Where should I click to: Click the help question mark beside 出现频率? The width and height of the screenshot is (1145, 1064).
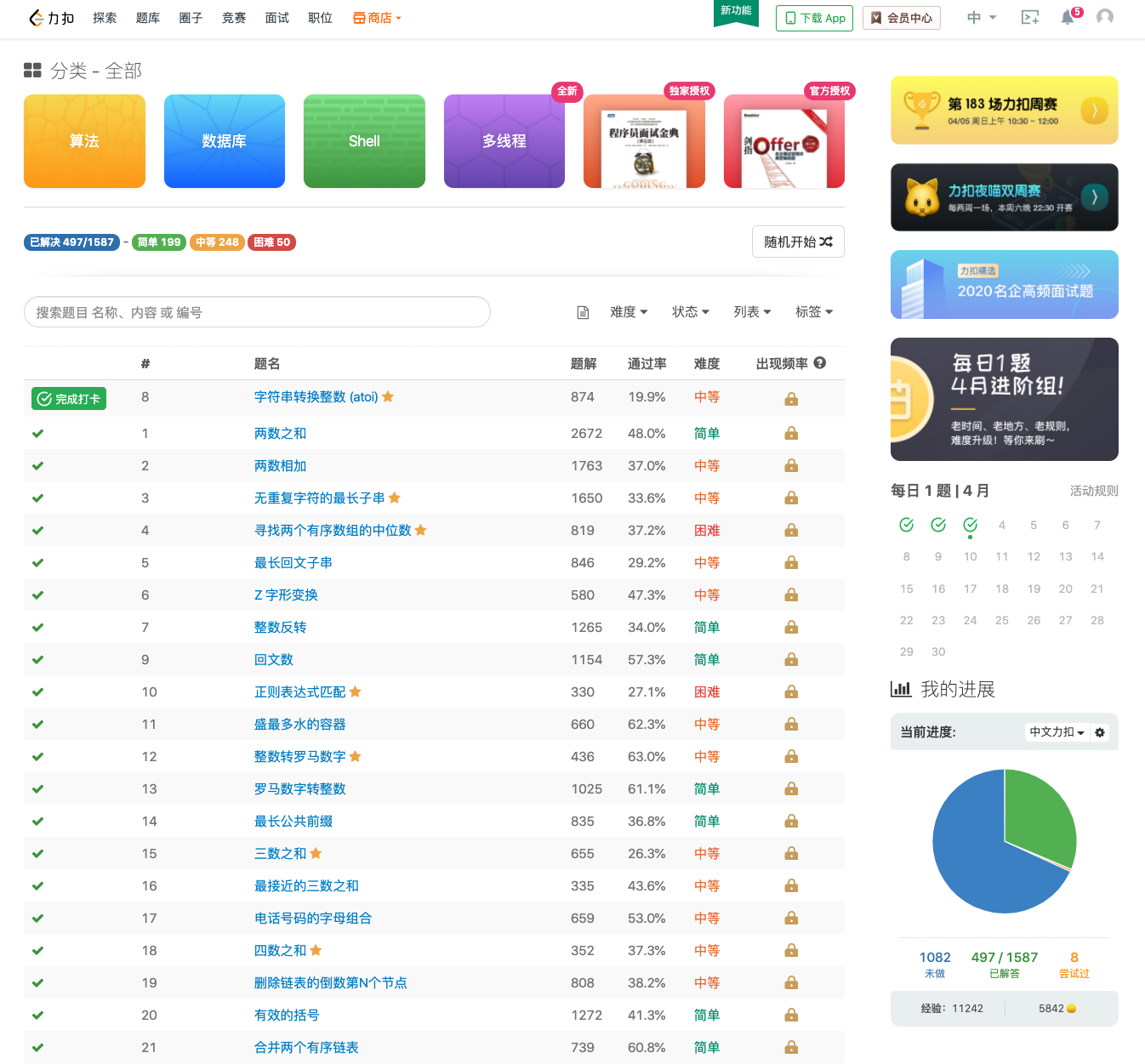pyautogui.click(x=819, y=362)
